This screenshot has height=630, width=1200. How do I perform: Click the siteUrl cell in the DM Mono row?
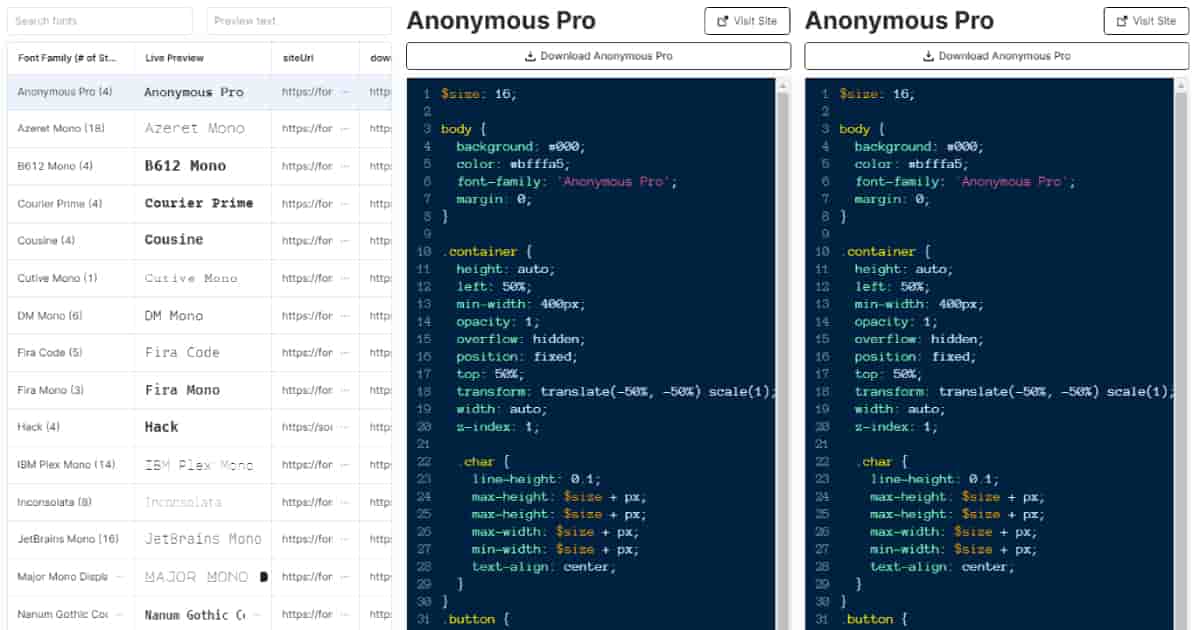(315, 316)
